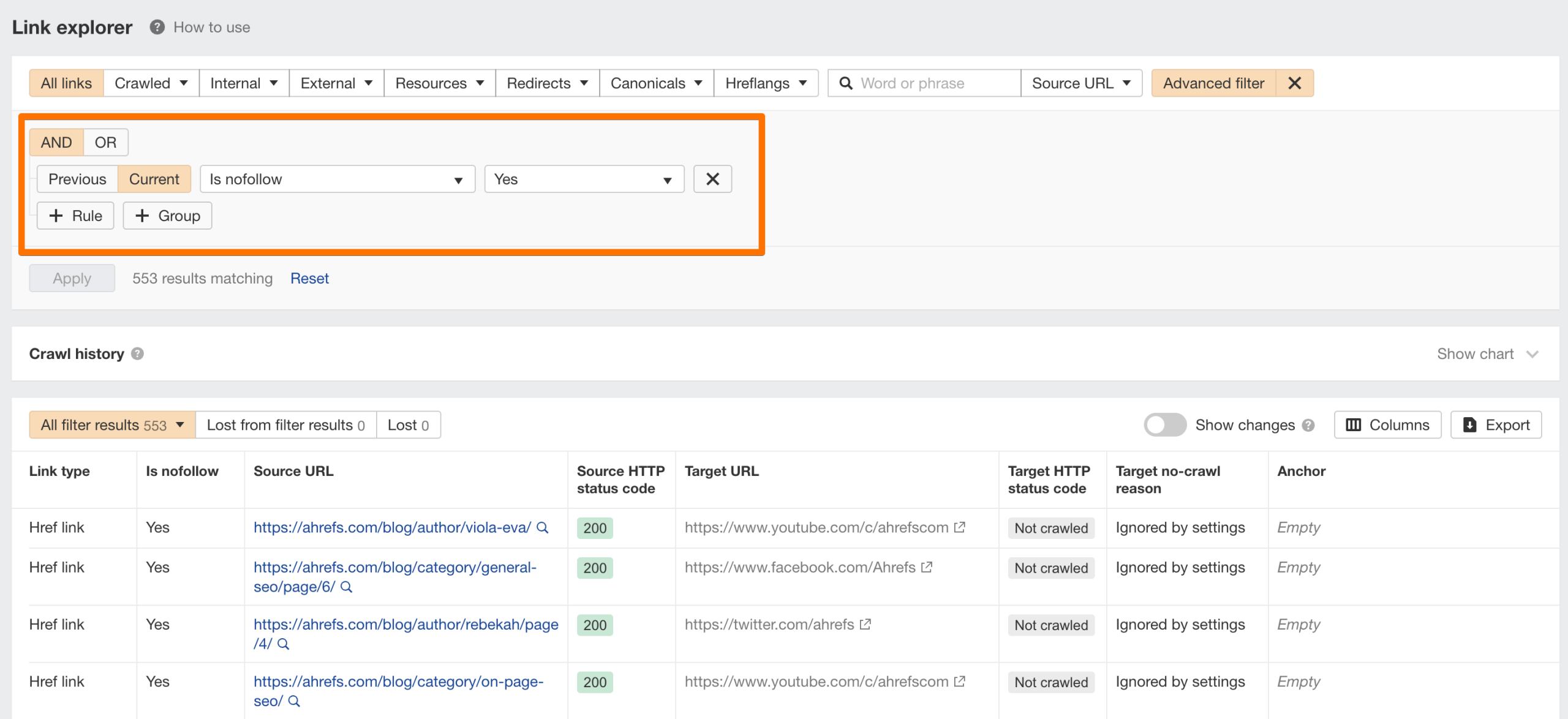Open the Yes value dropdown
This screenshot has width=1568, height=719.
pyautogui.click(x=584, y=179)
